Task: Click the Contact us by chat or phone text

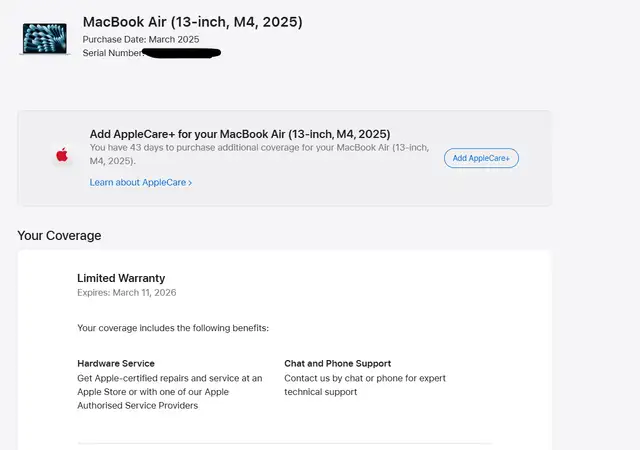Action: coord(365,385)
